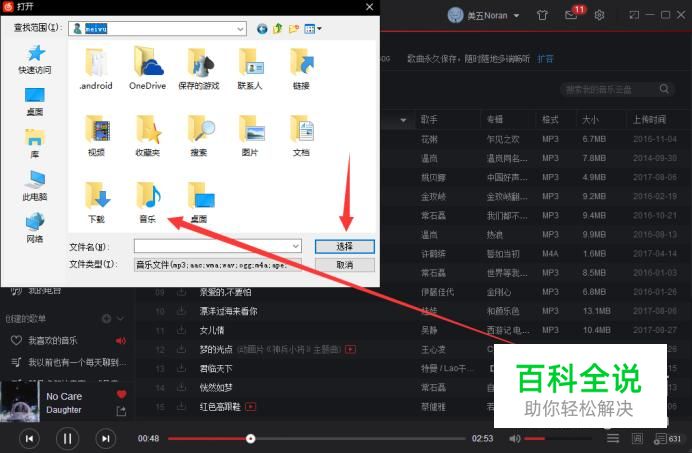Open the 搜索 folder
Image resolution: width=692 pixels, height=453 pixels.
(199, 135)
